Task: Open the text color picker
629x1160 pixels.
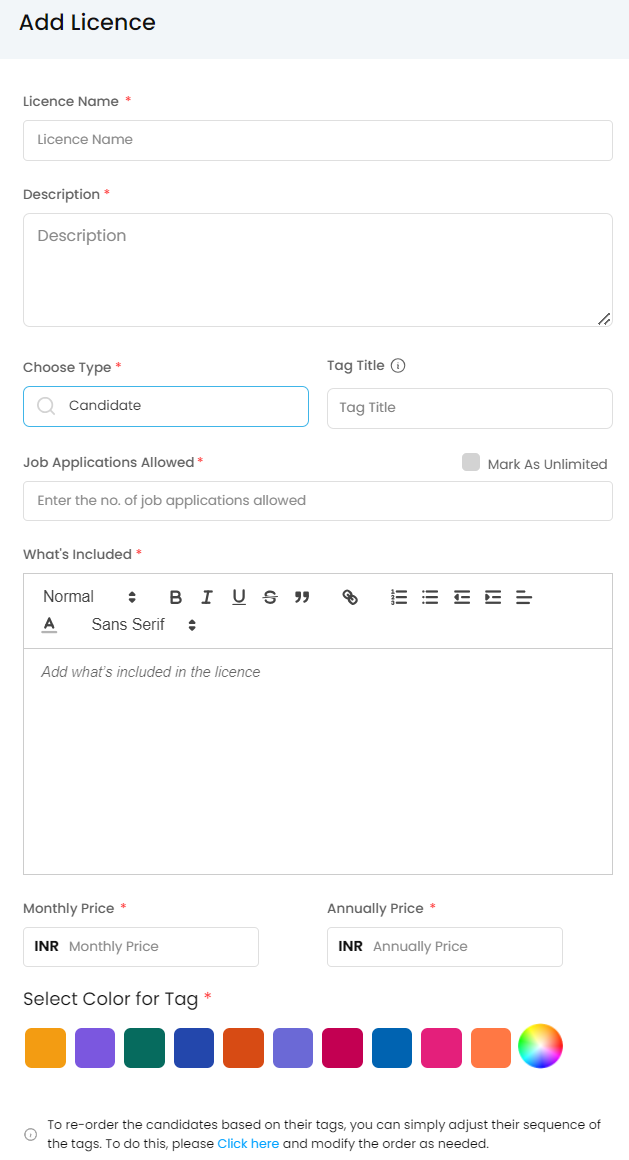Action: pyautogui.click(x=49, y=625)
